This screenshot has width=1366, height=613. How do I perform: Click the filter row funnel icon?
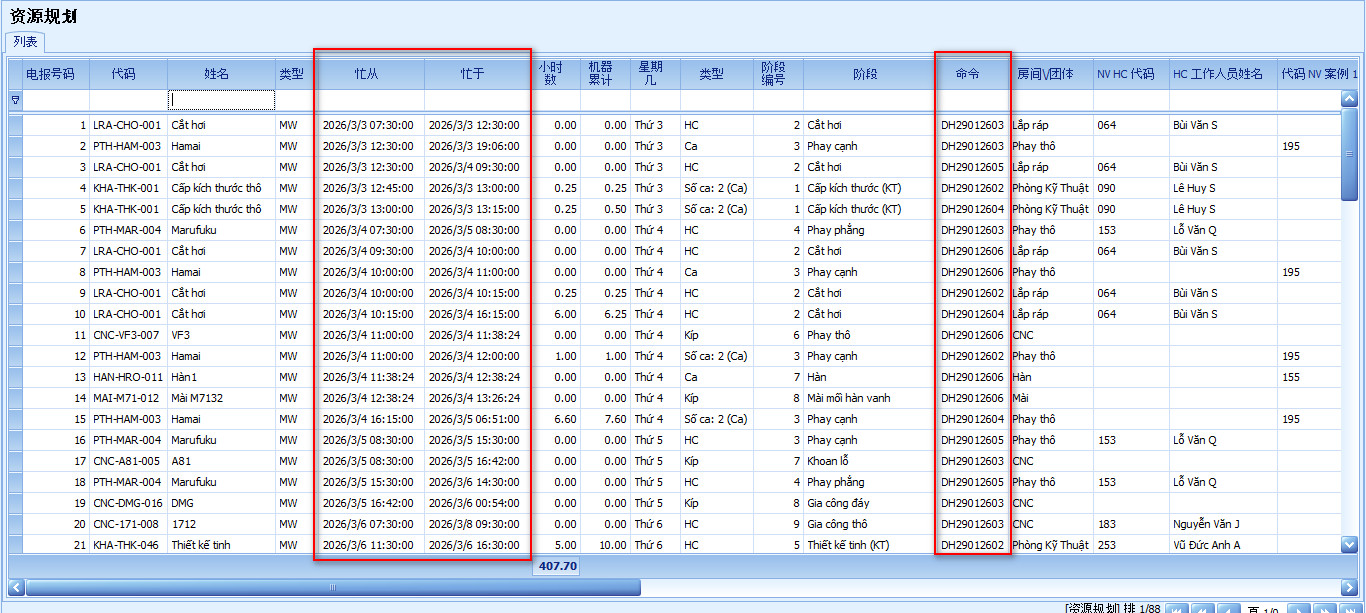[14, 100]
